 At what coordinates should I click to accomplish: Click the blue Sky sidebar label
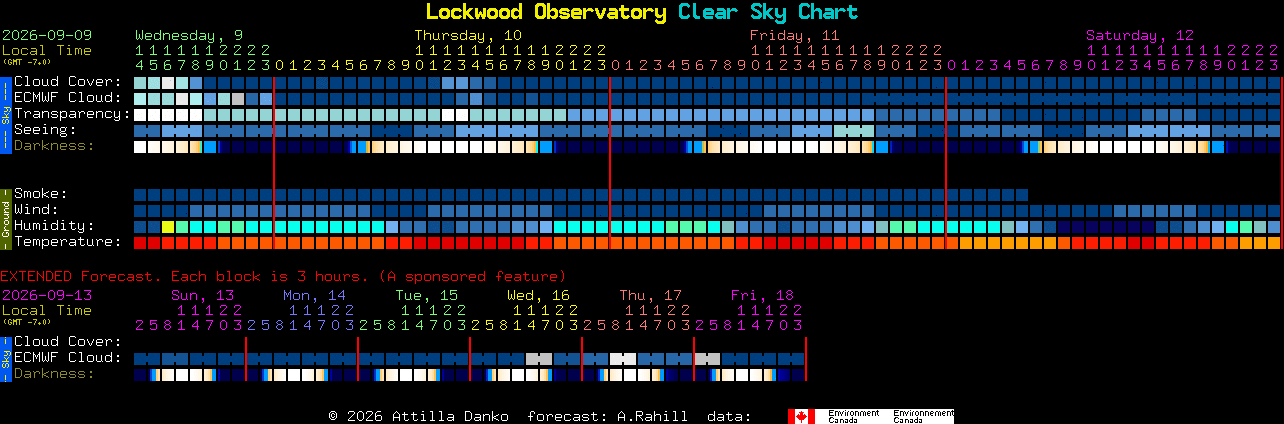[5, 113]
